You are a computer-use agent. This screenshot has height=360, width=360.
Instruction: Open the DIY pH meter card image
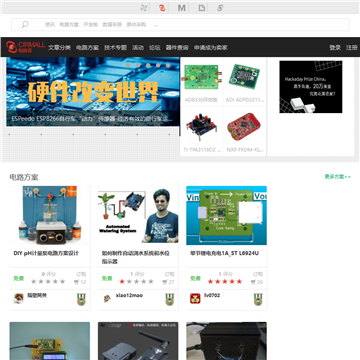pos(50,215)
